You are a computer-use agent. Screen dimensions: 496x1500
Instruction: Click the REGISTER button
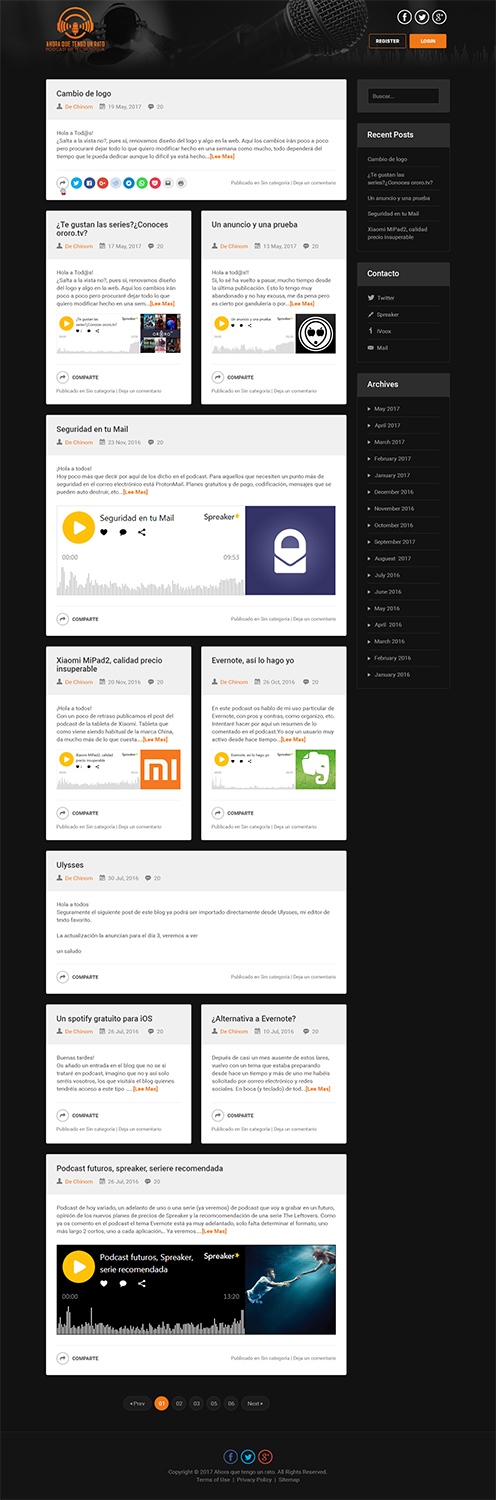click(388, 41)
